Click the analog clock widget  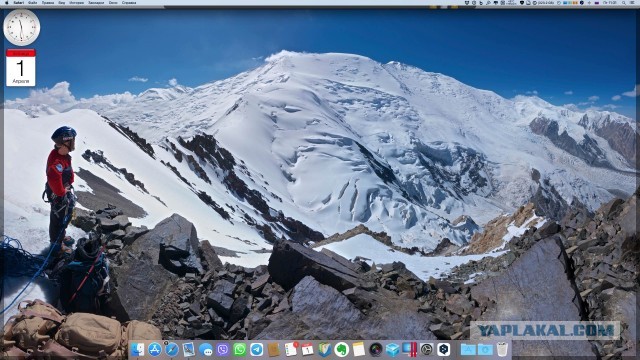22,28
